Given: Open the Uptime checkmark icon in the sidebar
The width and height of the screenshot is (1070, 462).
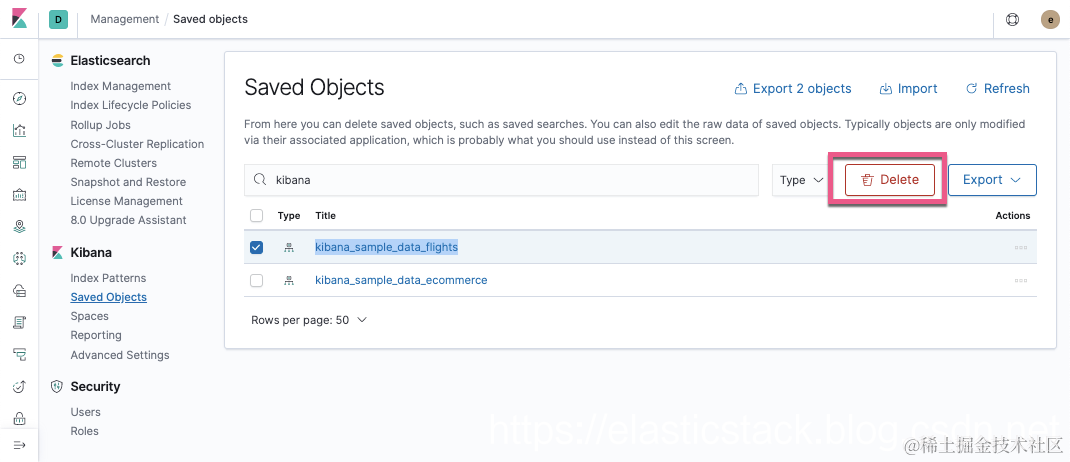Looking at the screenshot, I should [19, 386].
